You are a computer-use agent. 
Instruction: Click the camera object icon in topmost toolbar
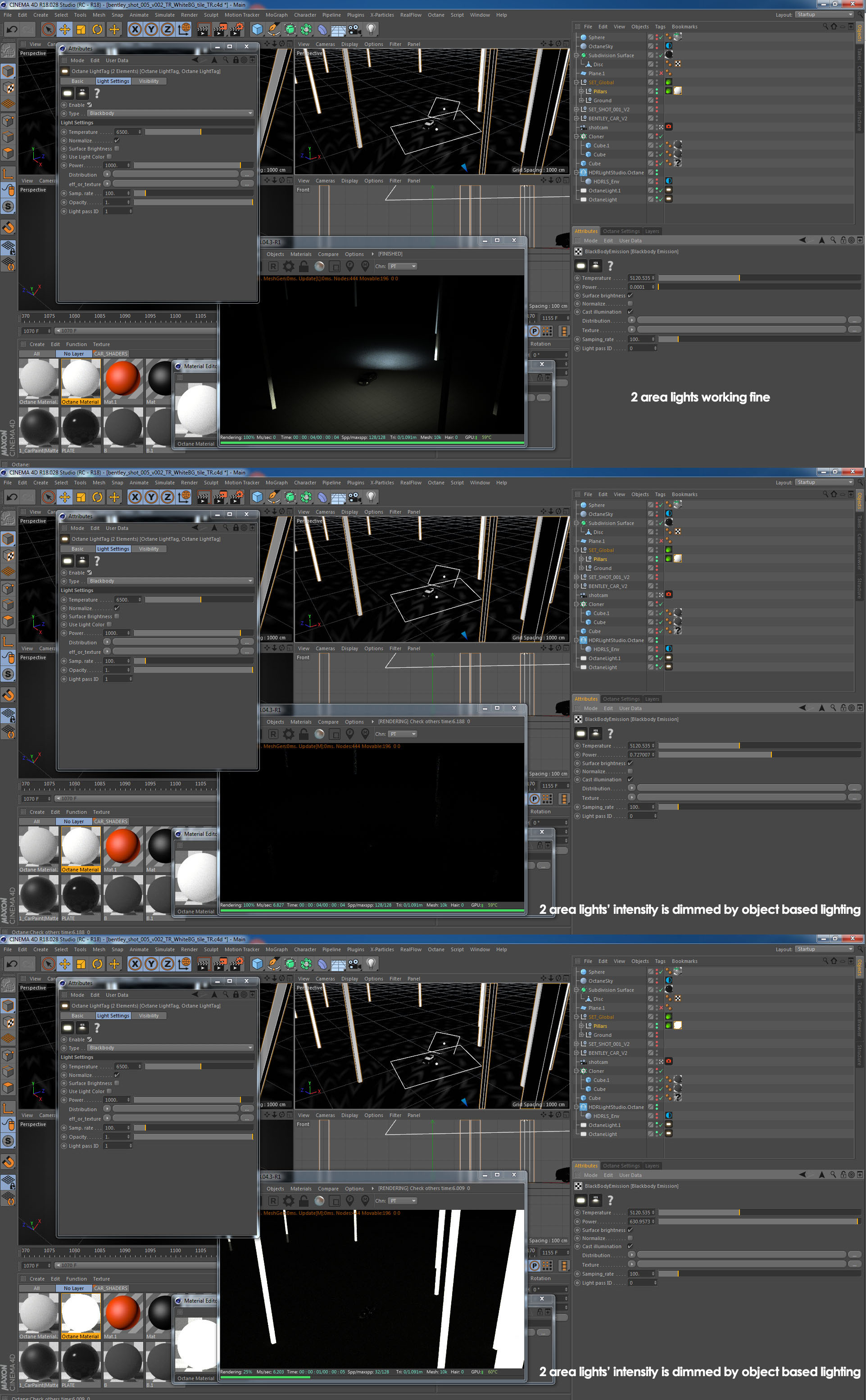point(354,29)
